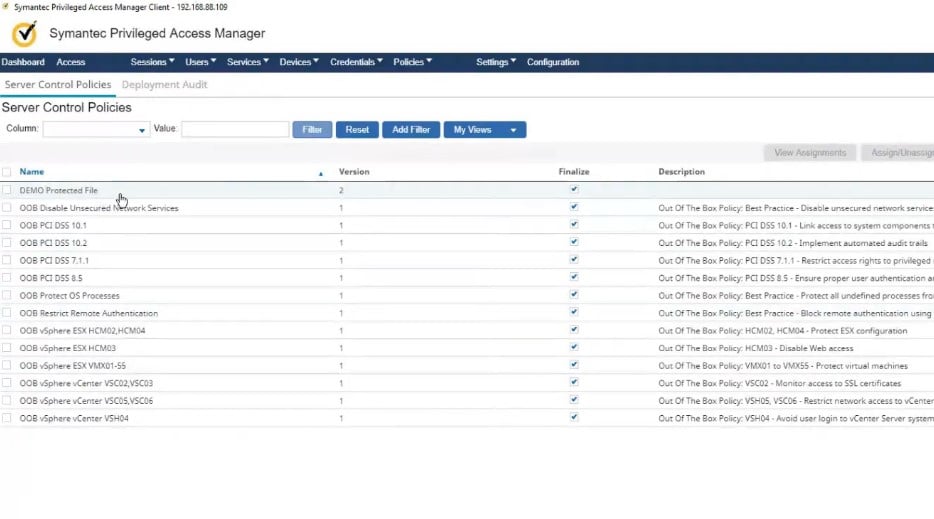934x519 pixels.
Task: Switch to the Server Control Policies tab
Action: (x=58, y=85)
